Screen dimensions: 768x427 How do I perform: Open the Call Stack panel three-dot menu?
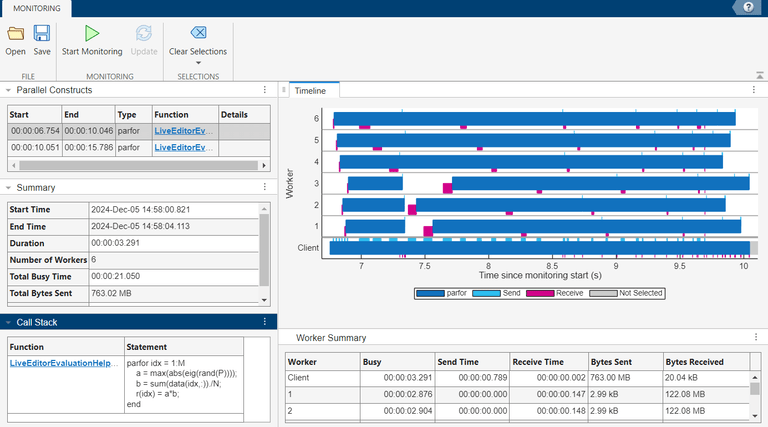point(265,321)
